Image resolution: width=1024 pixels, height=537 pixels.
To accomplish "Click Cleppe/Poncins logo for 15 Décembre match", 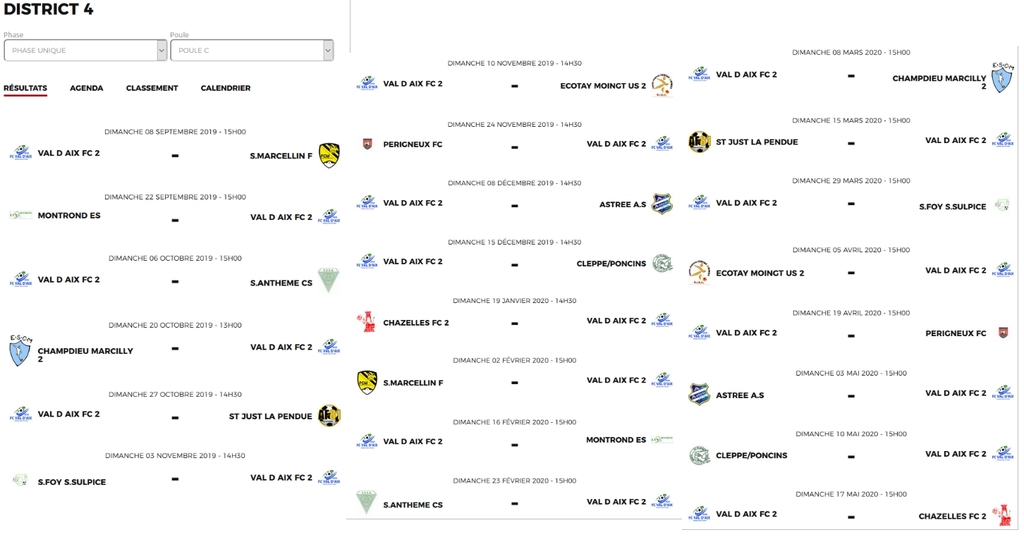I will 662,263.
